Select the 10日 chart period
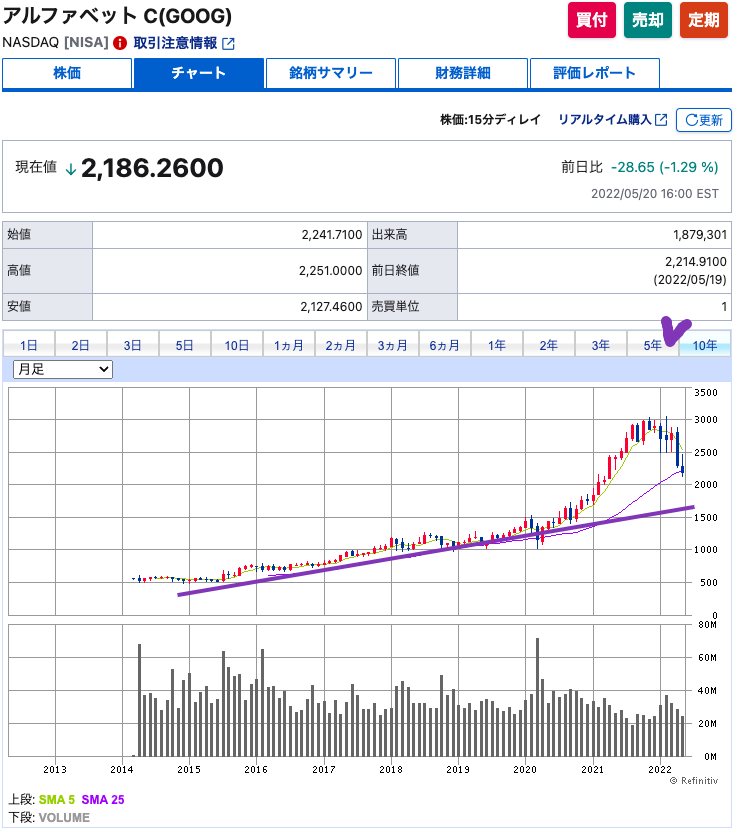Viewport: 738px width, 832px height. point(237,345)
